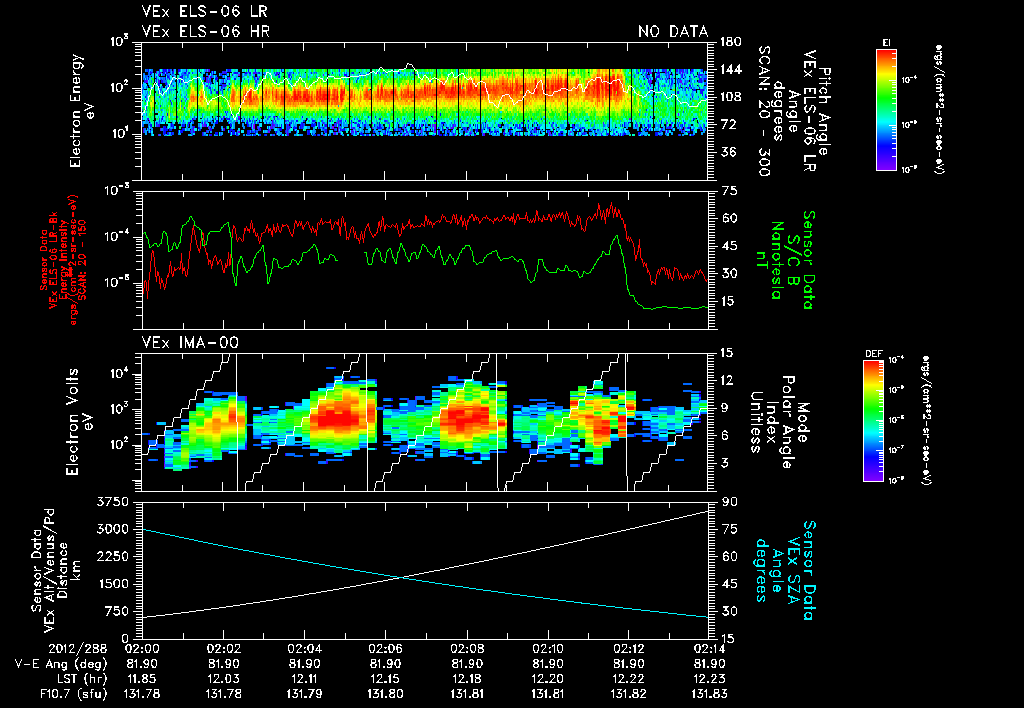Click where the white and cyan lines cross
The image size is (1024, 708).
tap(401, 577)
